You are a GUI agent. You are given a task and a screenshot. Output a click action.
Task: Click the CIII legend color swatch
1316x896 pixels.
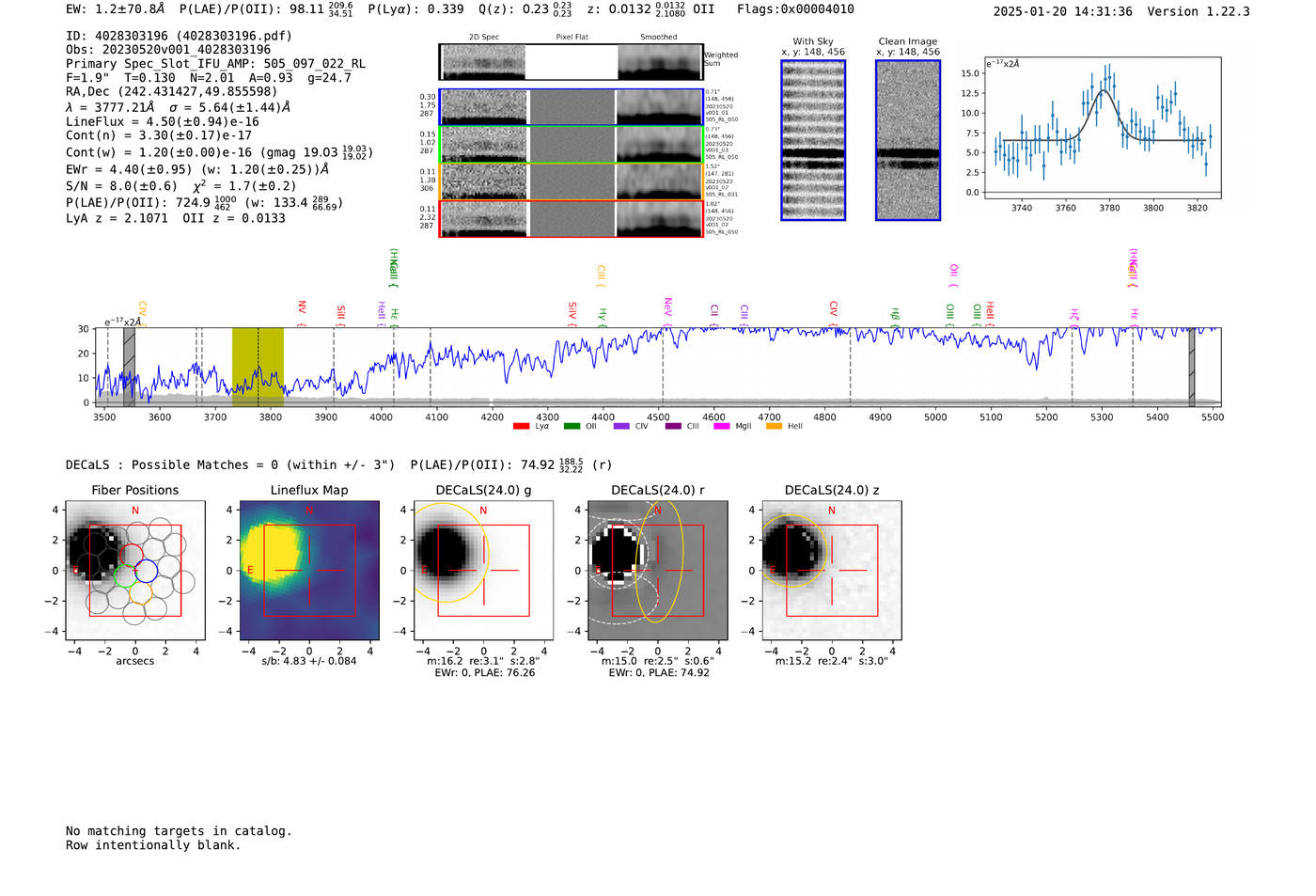tap(673, 426)
